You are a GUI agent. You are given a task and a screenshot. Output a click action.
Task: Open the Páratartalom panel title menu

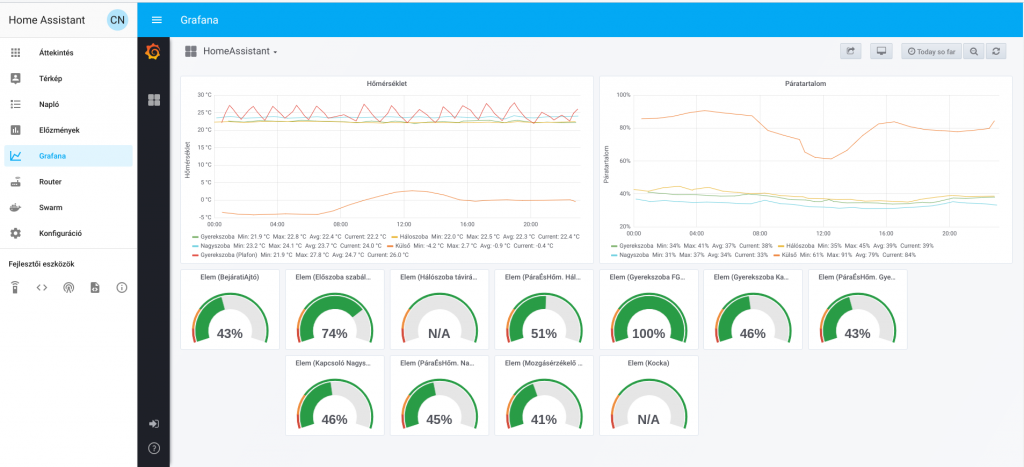tap(805, 84)
